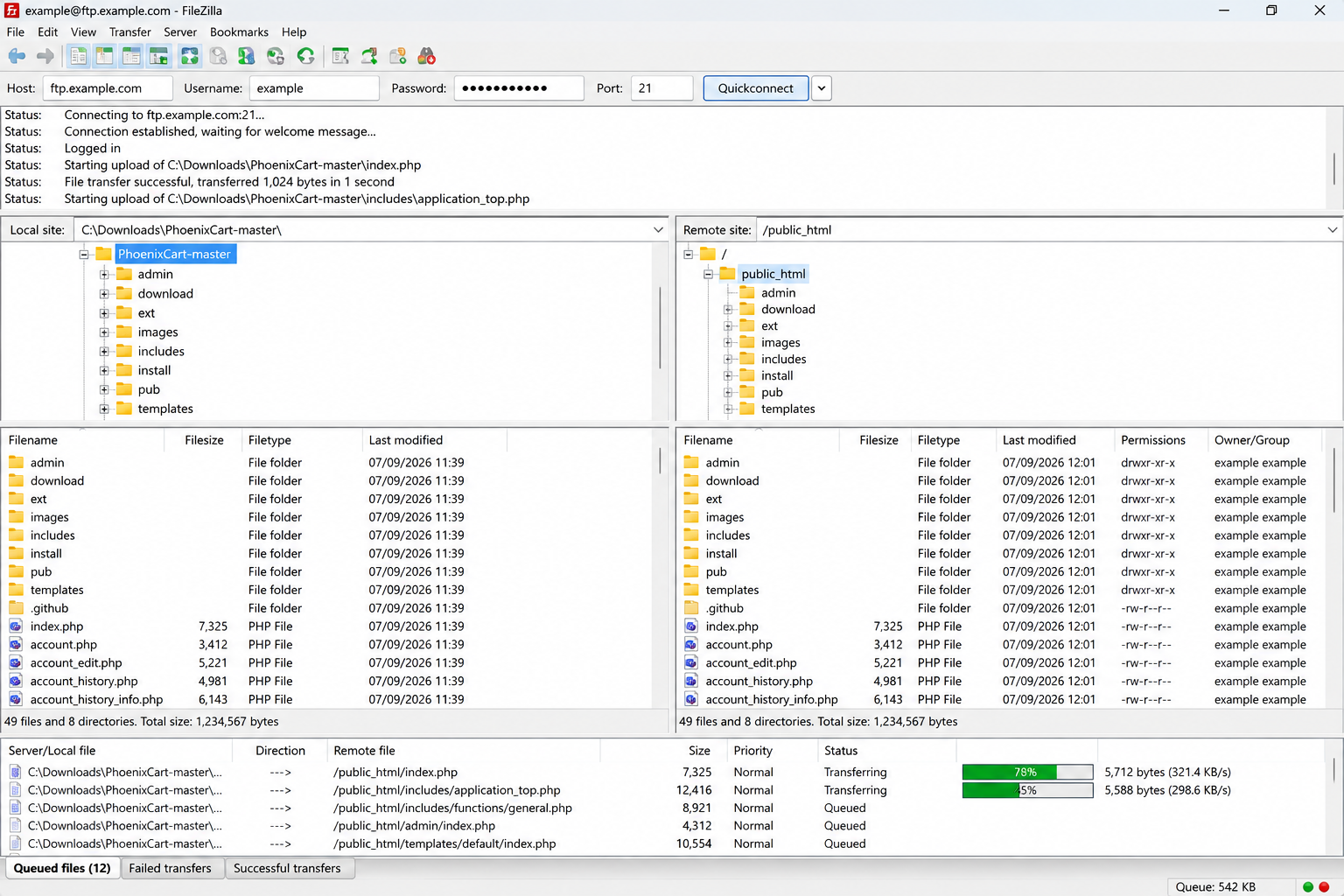Click the 45% transfer progress bar
Viewport: 1344px width, 896px height.
tap(1027, 790)
